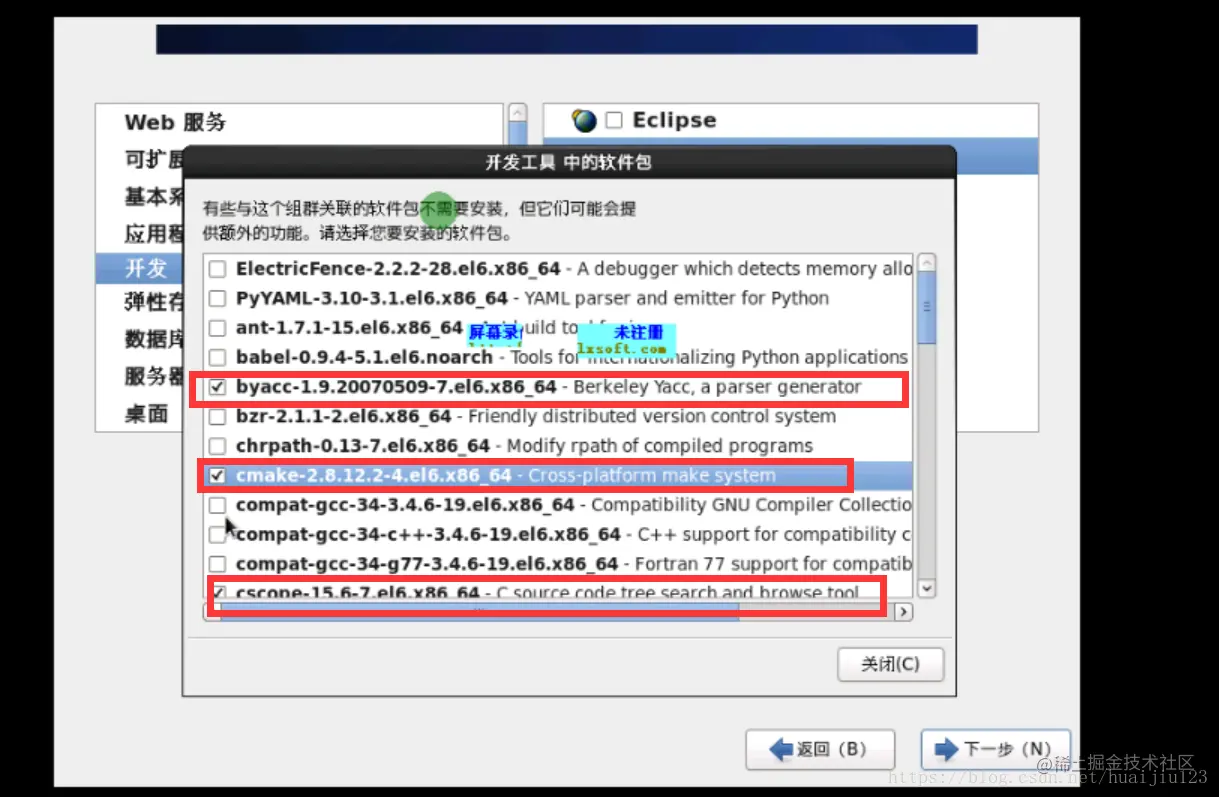Click the package list vertical scrollbar thumb
This screenshot has width=1219, height=797.
927,307
